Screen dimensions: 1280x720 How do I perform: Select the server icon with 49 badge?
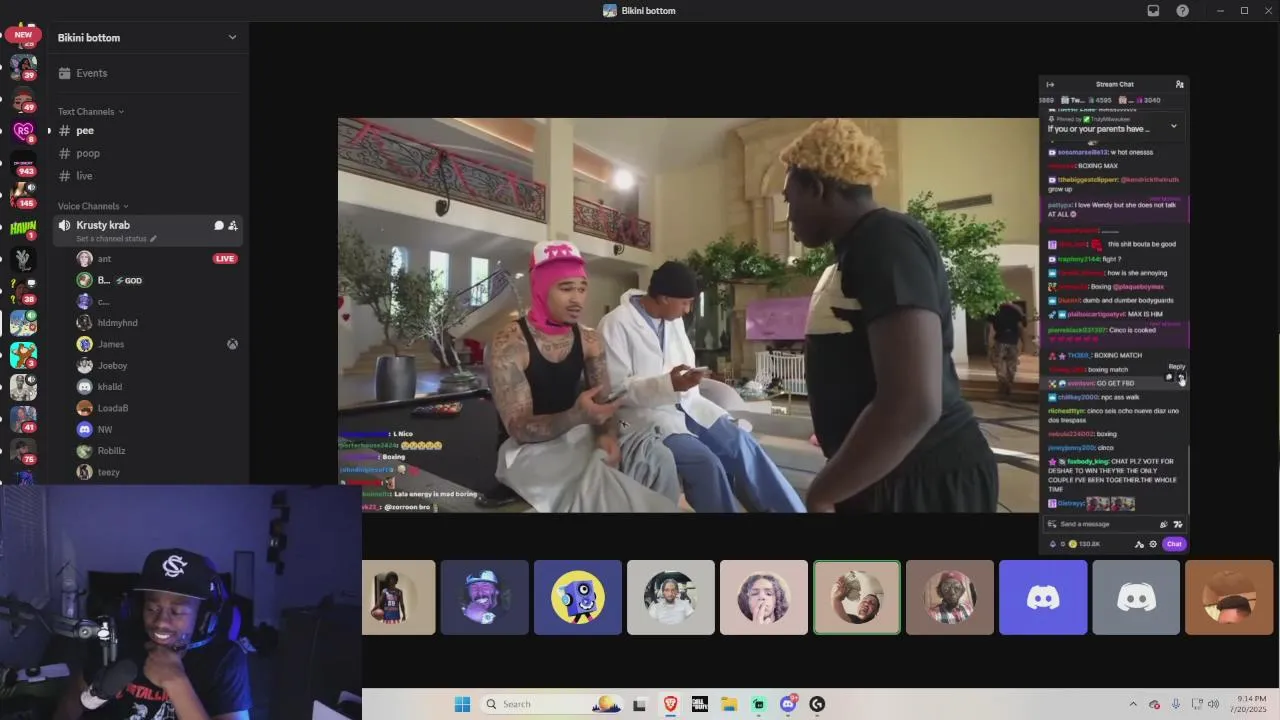pos(23,100)
